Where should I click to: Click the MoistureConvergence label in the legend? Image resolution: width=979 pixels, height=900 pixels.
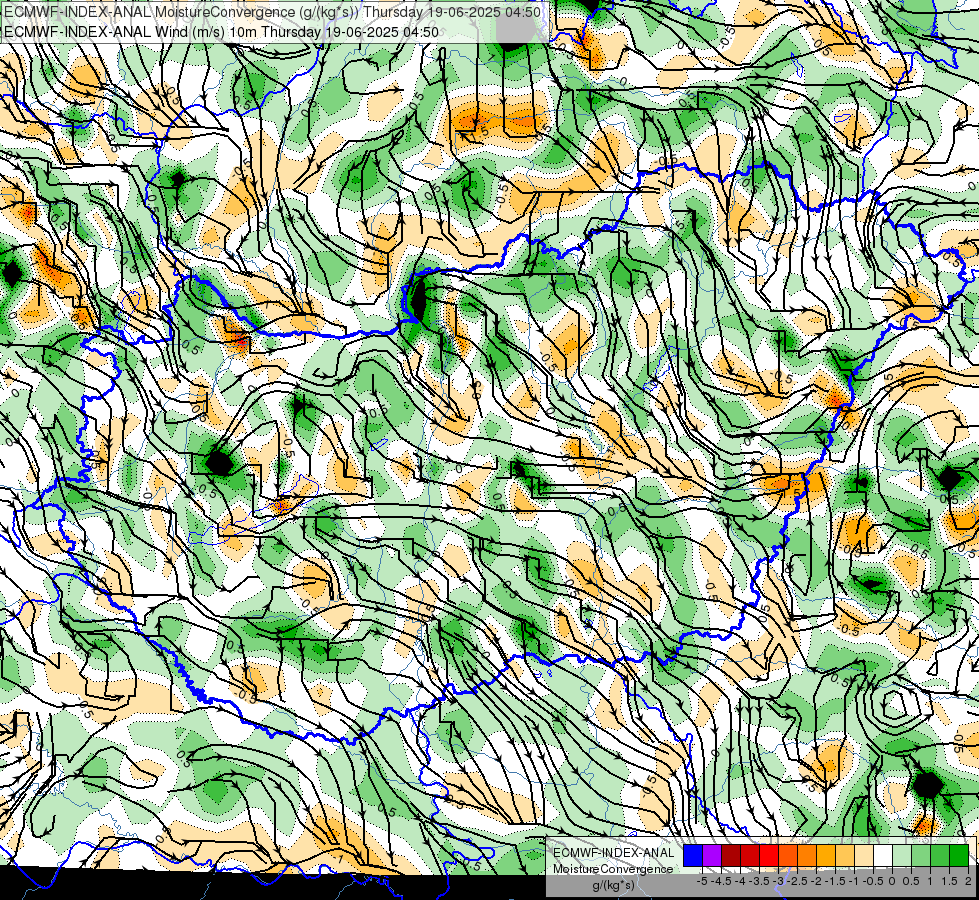click(613, 869)
